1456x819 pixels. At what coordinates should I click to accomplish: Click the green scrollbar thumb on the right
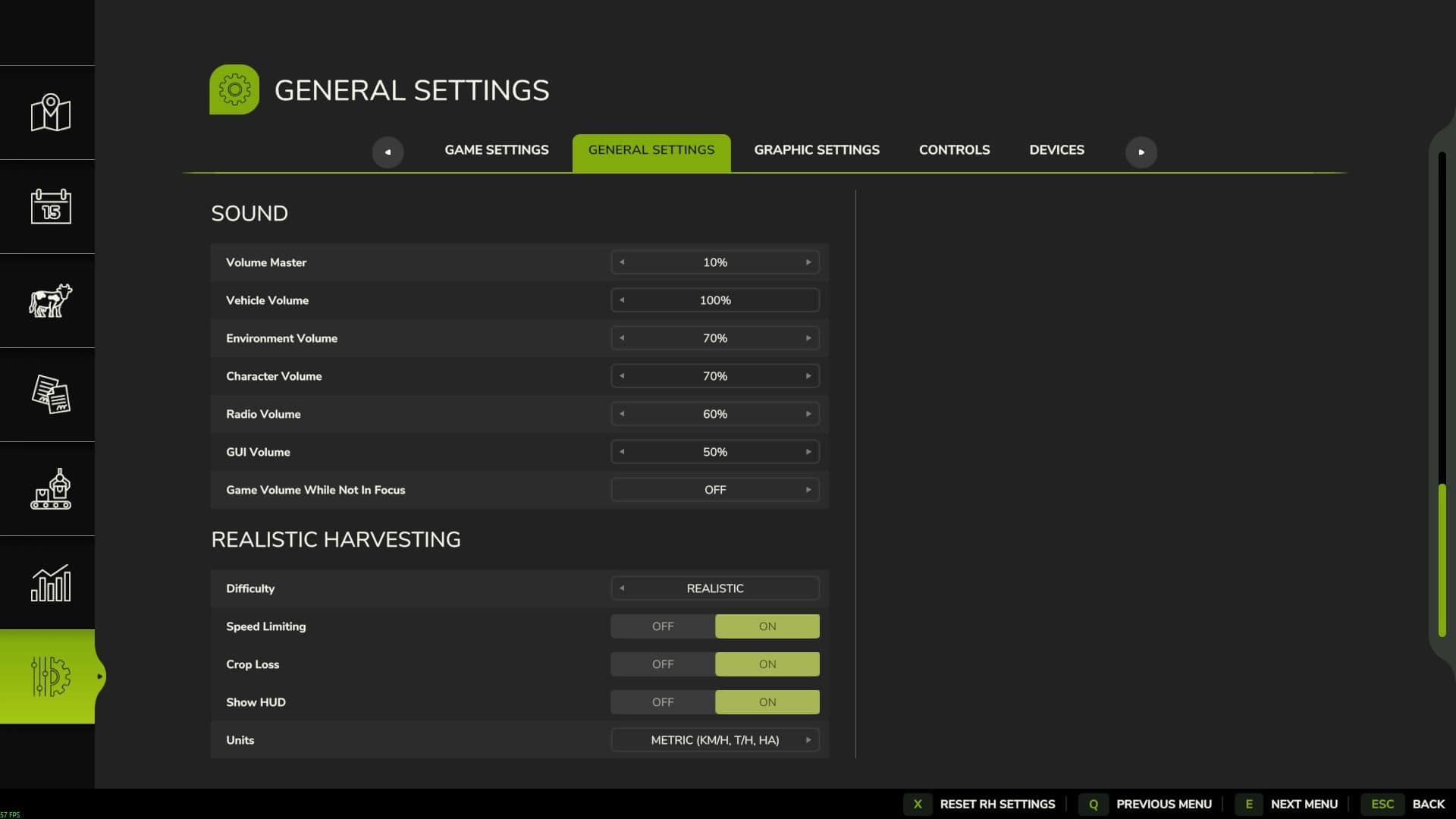click(x=1442, y=560)
